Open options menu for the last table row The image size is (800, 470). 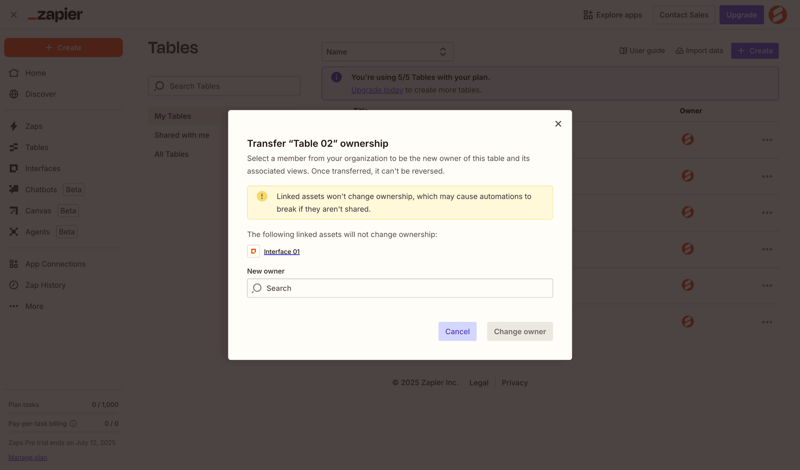pos(767,322)
